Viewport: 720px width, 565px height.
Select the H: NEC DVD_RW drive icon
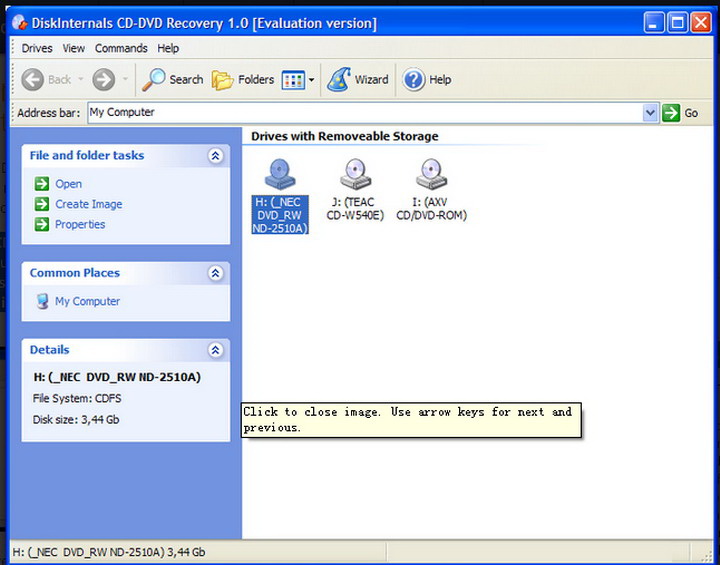[280, 174]
